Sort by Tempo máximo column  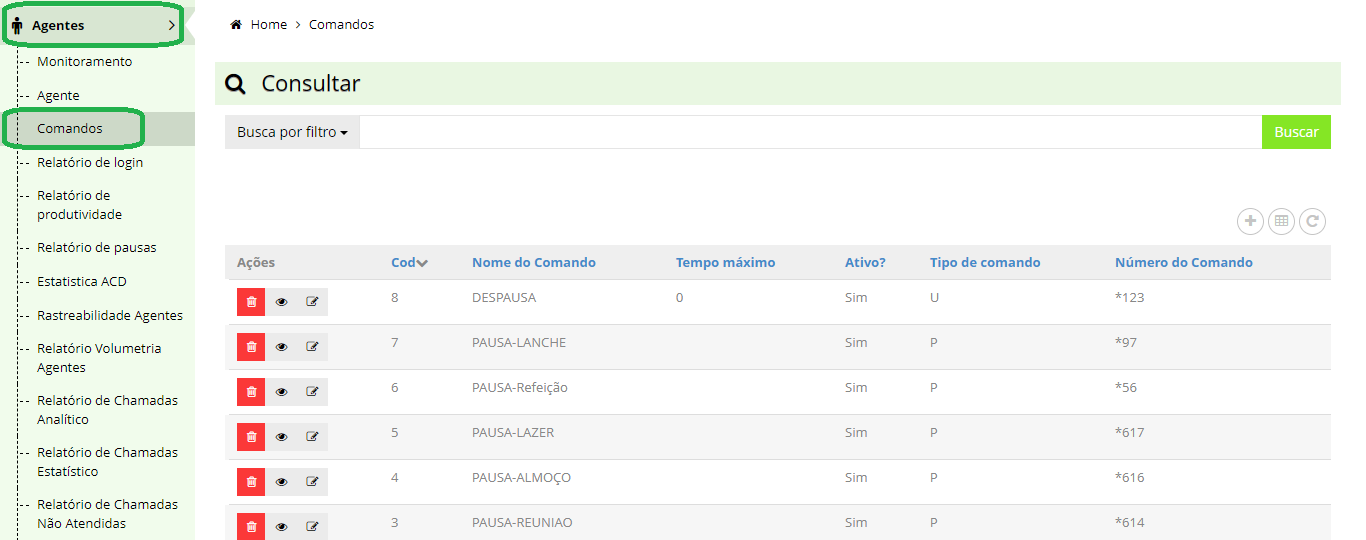point(725,263)
